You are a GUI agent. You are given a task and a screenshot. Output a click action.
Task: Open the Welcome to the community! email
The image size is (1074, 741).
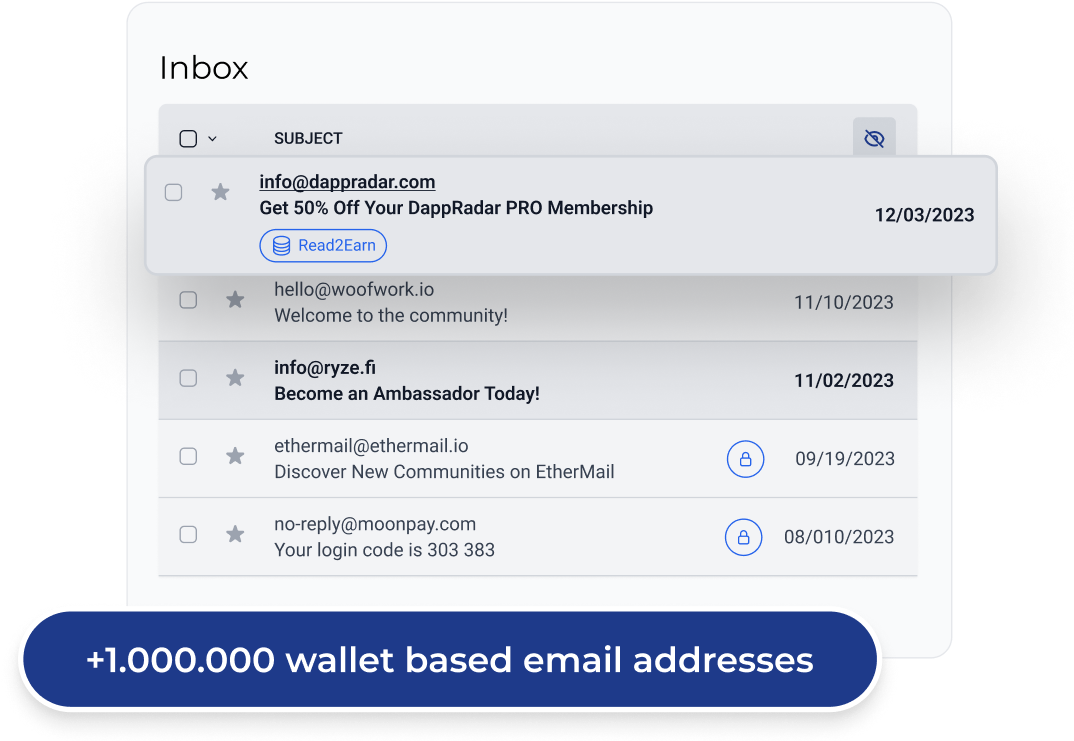click(x=391, y=316)
